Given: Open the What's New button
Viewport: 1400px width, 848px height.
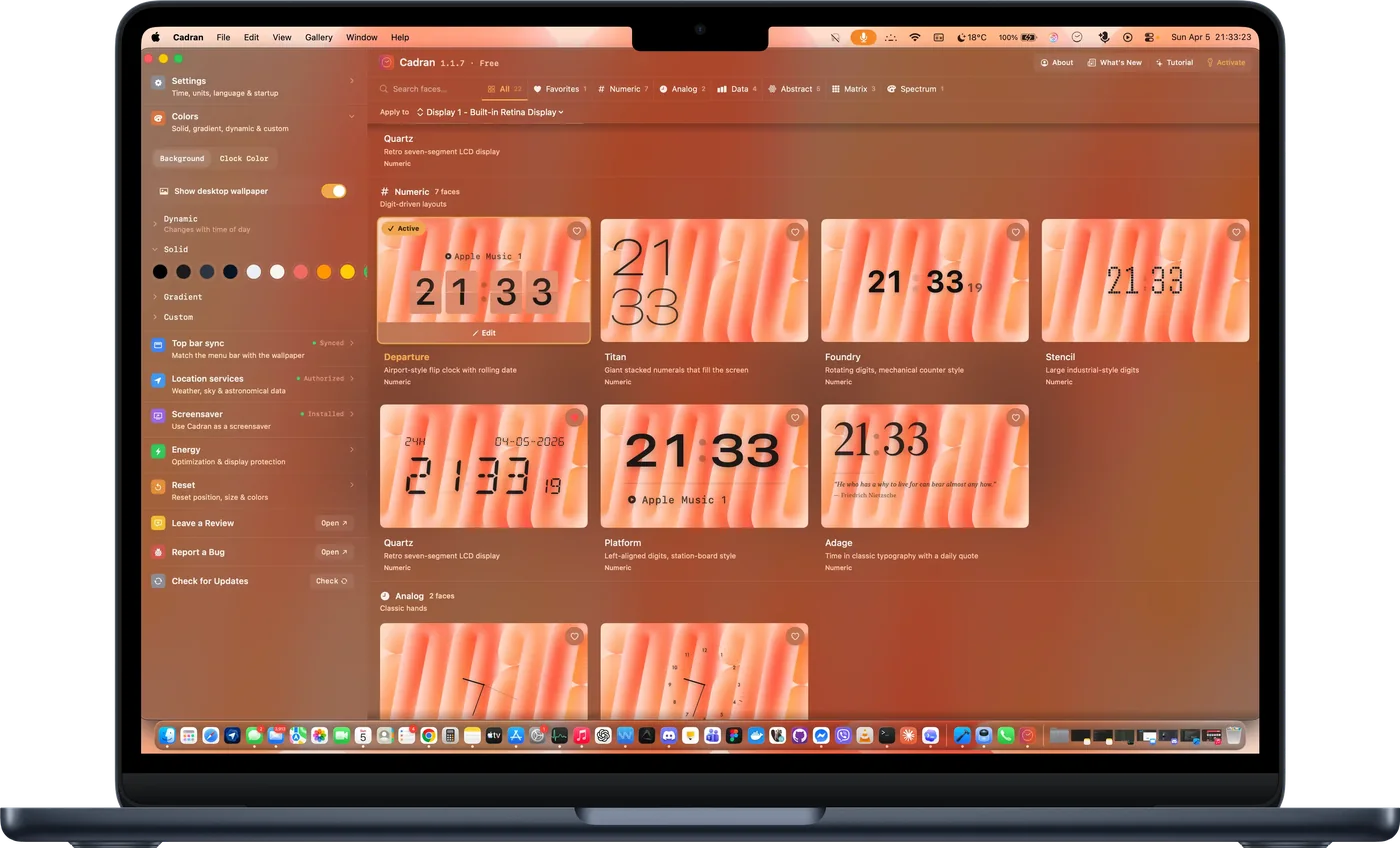Looking at the screenshot, I should (1115, 62).
